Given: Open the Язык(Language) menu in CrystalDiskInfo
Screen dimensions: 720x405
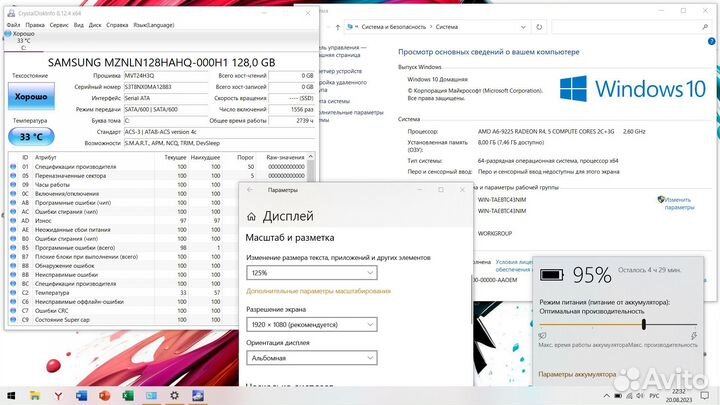Looking at the screenshot, I should (x=154, y=25).
